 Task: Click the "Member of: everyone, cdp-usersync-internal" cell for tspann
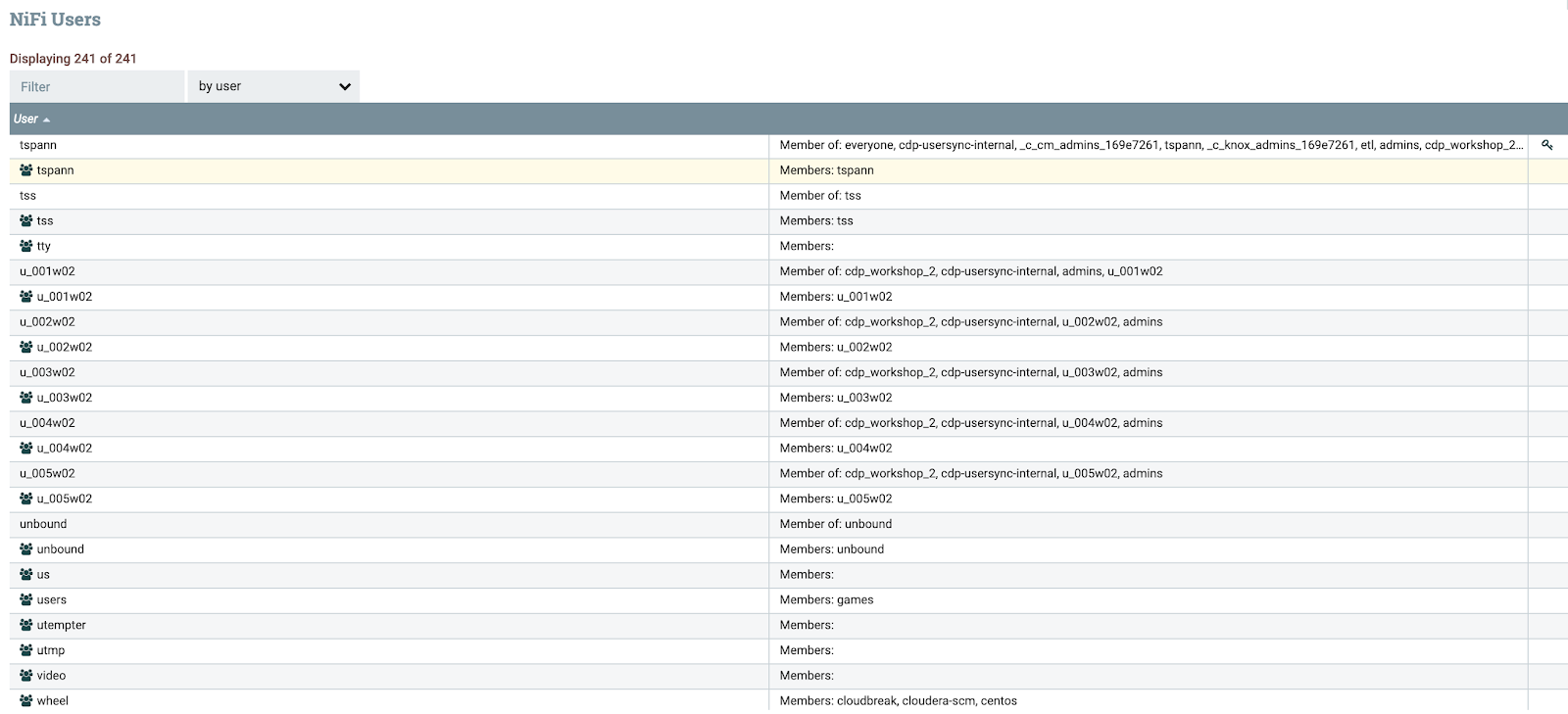[1149, 145]
